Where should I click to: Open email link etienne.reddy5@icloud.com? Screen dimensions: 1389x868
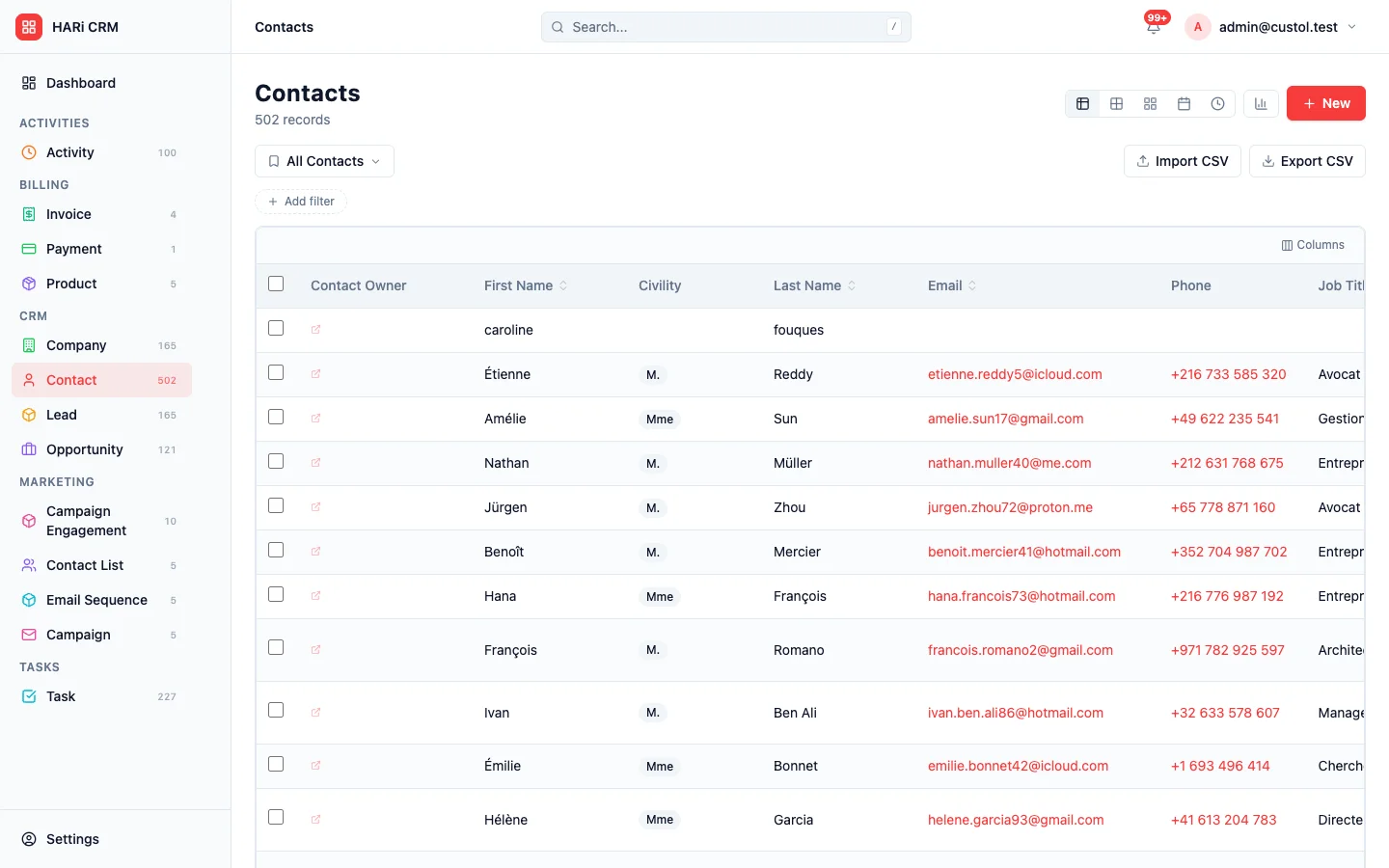tap(1015, 374)
